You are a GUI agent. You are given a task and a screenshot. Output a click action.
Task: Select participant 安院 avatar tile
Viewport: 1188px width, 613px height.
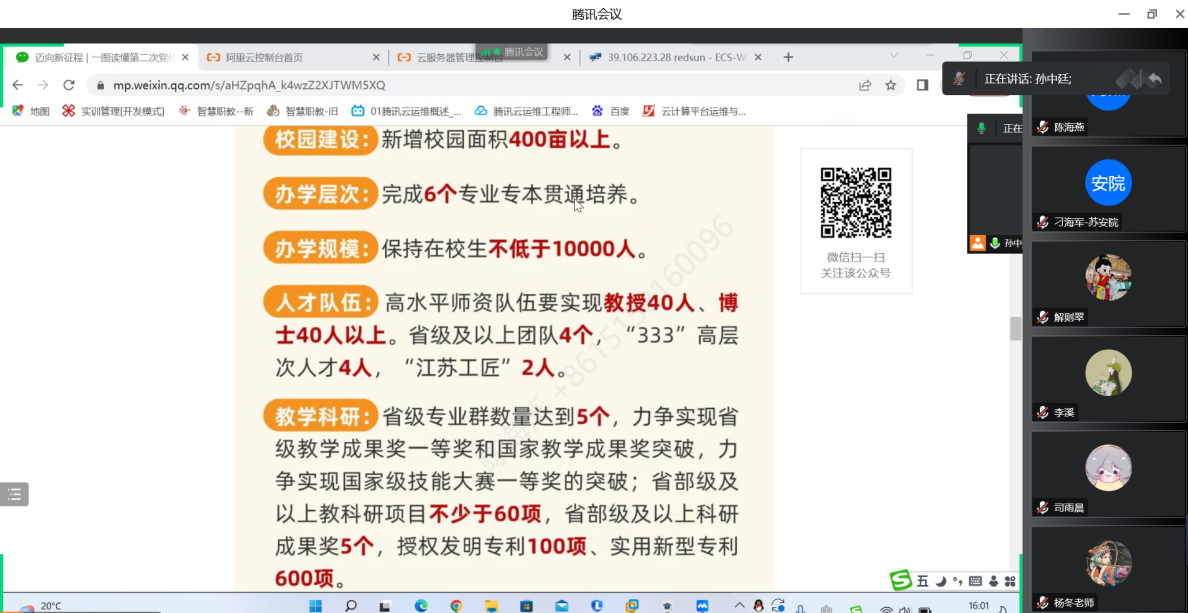(x=1108, y=183)
